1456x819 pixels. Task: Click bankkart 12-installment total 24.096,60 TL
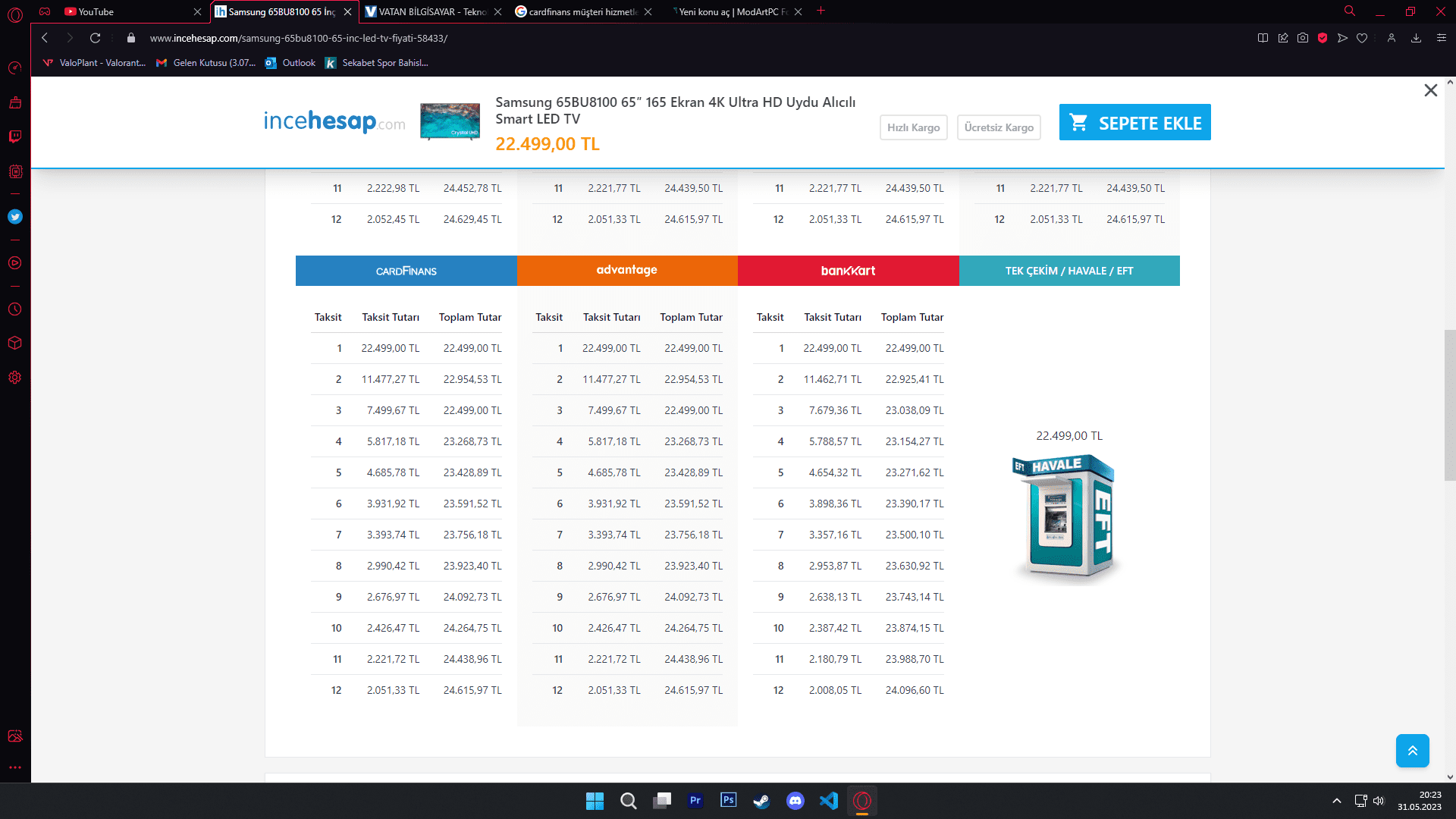coord(915,690)
